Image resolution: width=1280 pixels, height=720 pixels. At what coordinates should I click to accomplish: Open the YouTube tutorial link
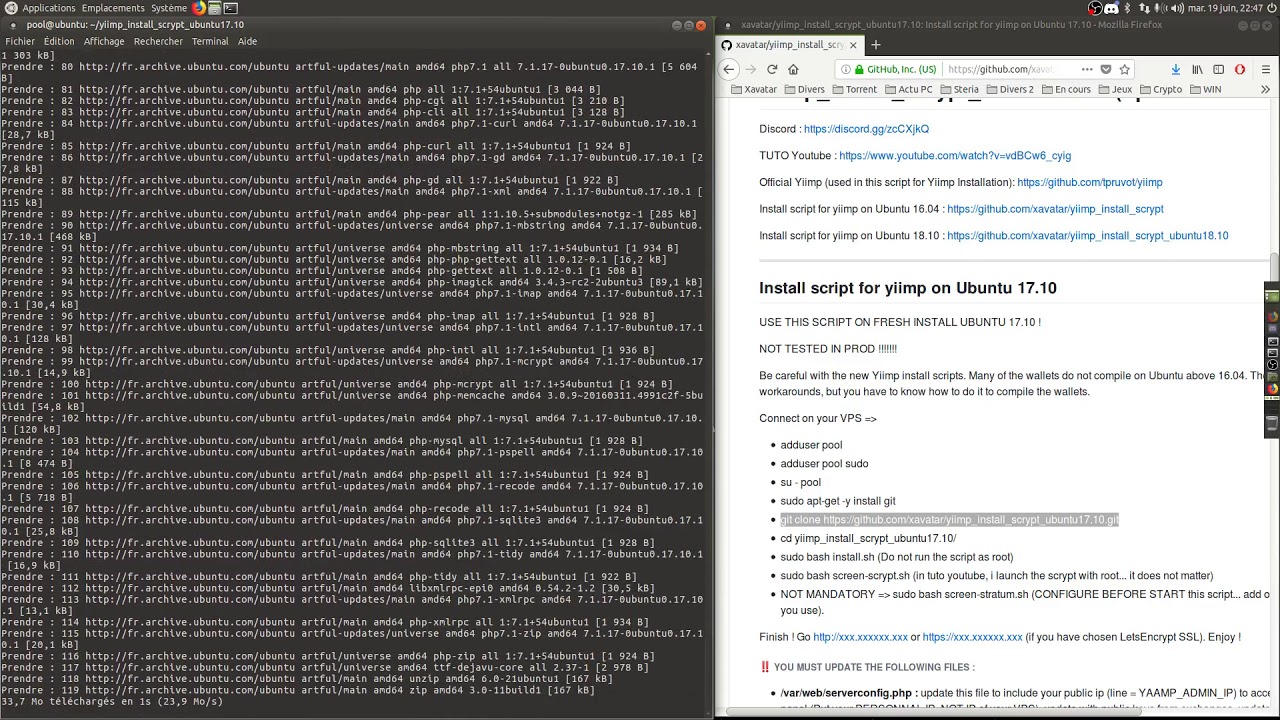pyautogui.click(x=955, y=156)
